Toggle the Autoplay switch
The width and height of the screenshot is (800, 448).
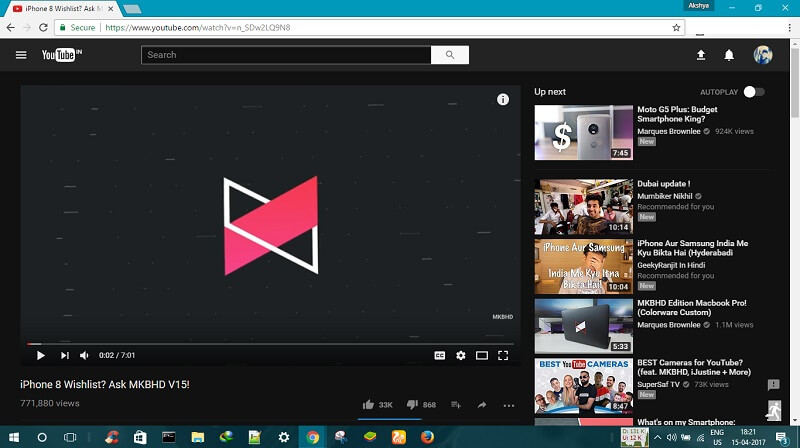tap(754, 92)
